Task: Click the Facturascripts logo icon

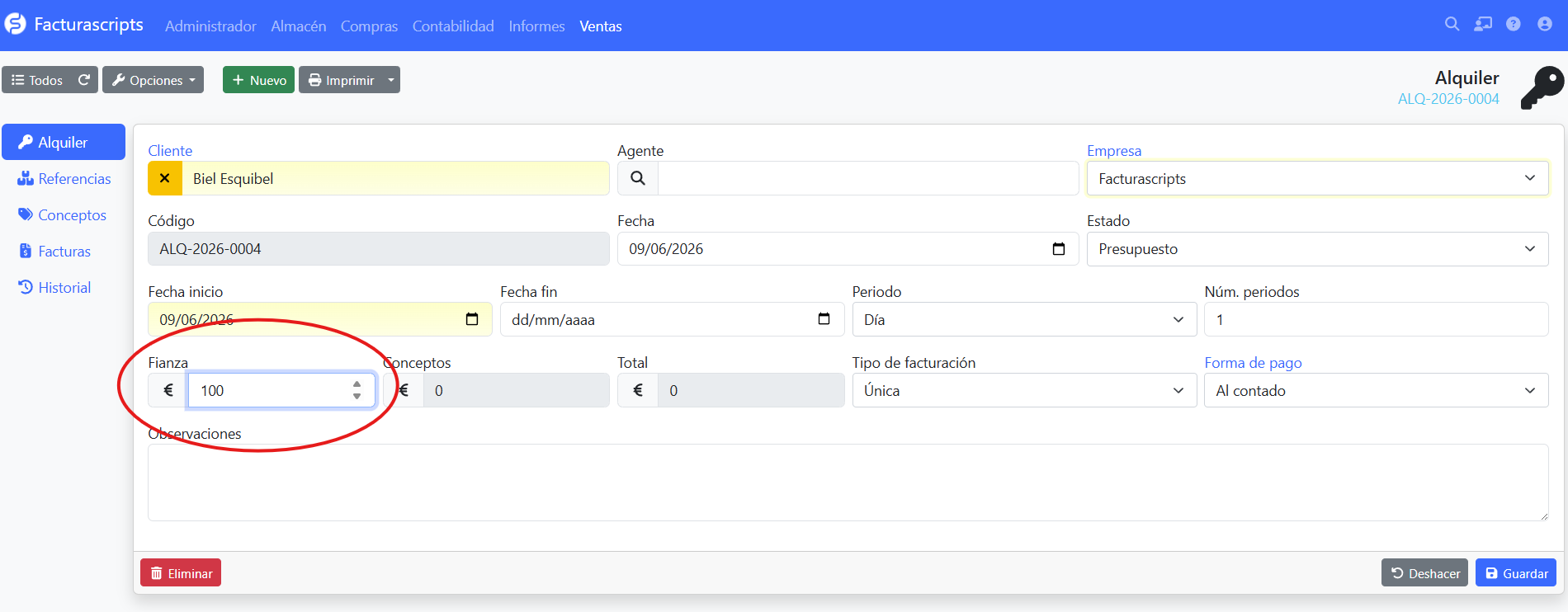Action: [16, 25]
